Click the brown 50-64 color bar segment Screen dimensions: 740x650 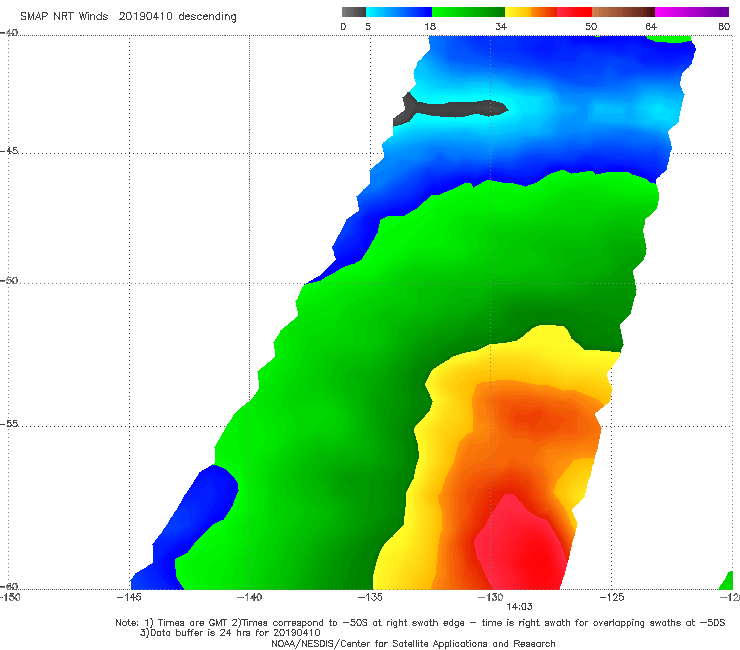pos(623,12)
